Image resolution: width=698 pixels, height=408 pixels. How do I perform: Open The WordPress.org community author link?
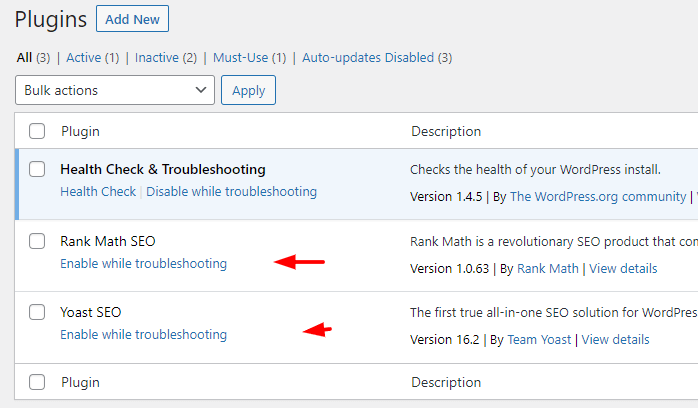[598, 197]
